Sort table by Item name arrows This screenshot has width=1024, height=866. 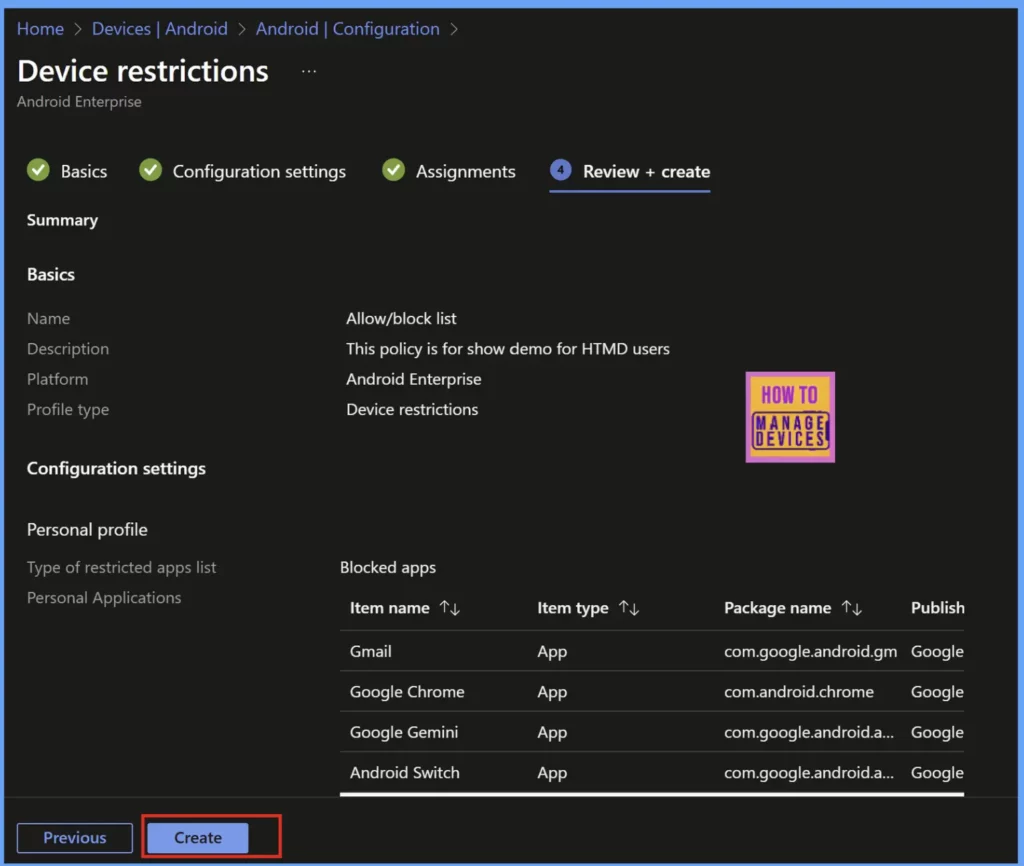coord(450,608)
